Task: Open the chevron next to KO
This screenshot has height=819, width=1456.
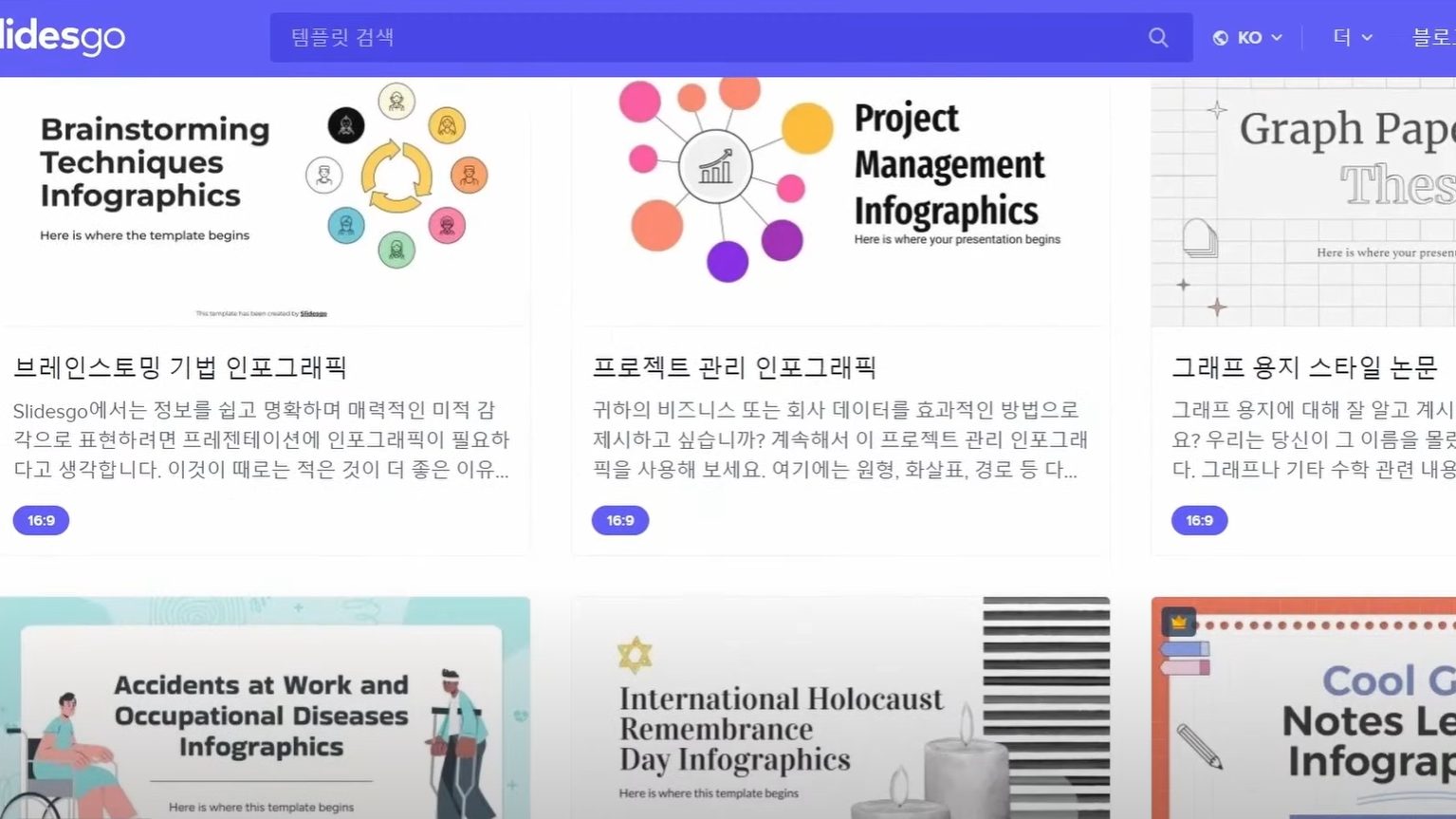Action: [1275, 39]
